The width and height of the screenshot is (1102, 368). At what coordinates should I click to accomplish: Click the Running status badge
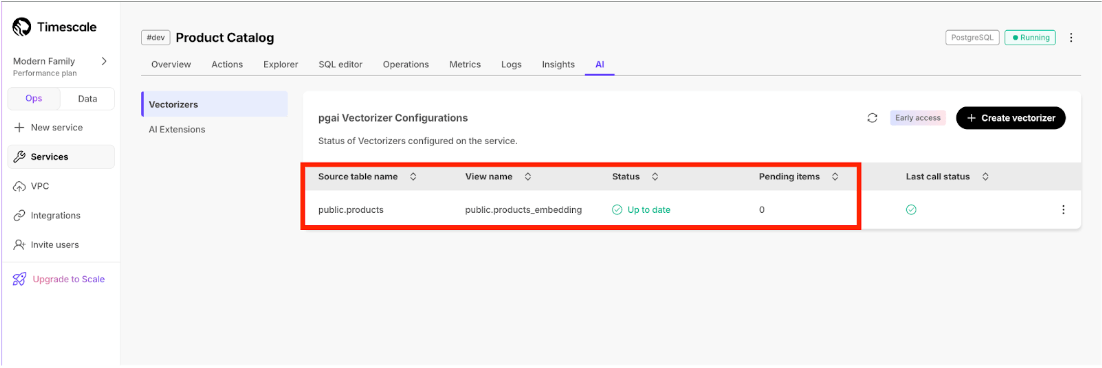(x=1030, y=38)
